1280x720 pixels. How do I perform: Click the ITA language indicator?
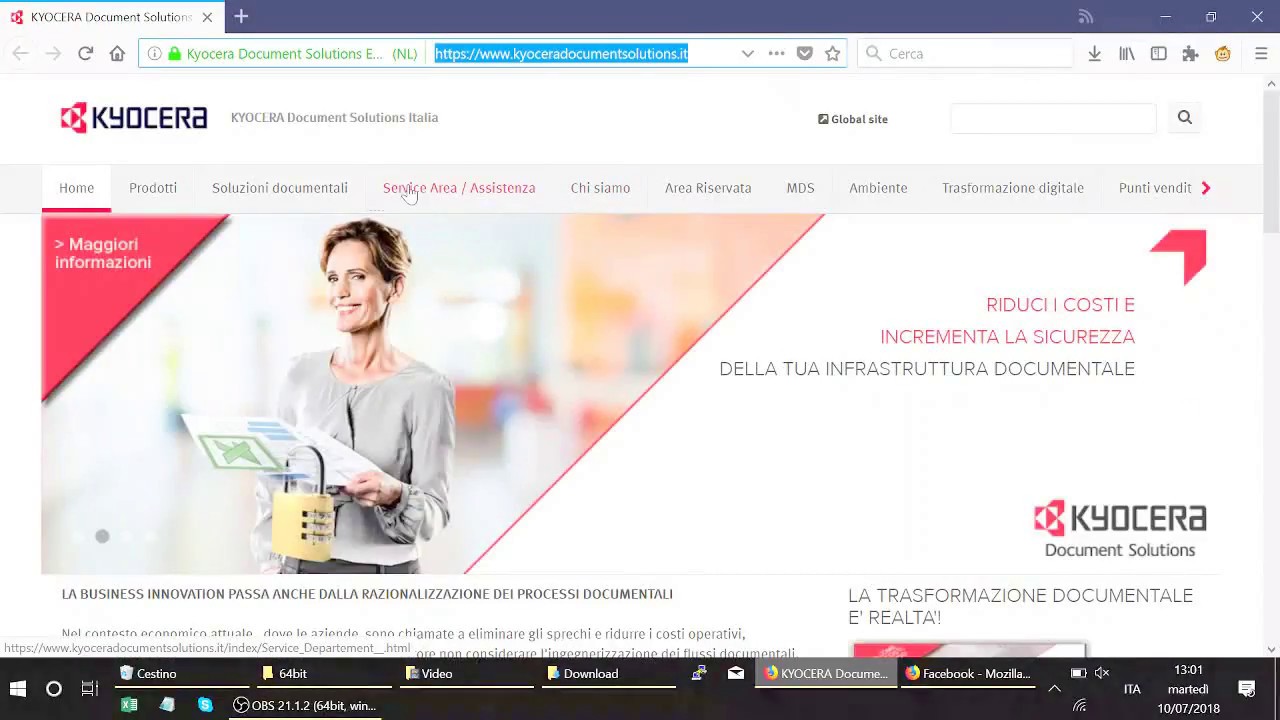click(1132, 689)
